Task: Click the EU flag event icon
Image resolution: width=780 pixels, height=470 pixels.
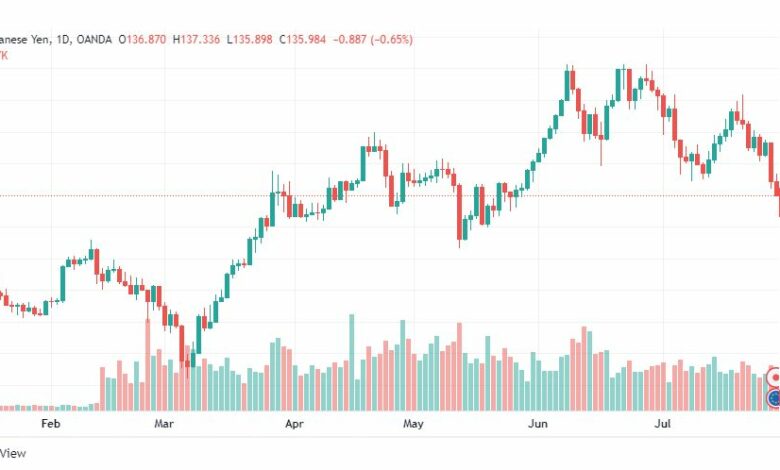Action: coord(775,398)
